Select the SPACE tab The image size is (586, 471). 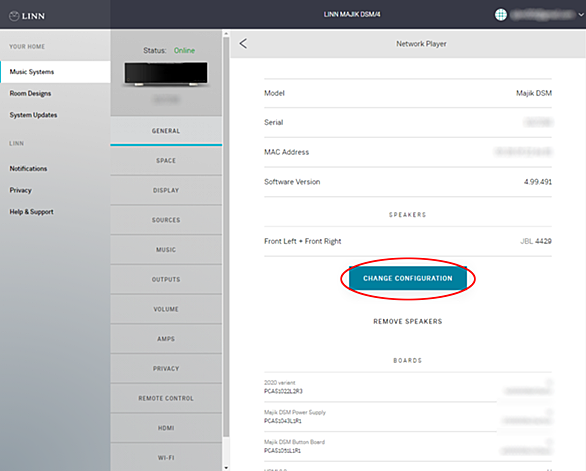166,161
